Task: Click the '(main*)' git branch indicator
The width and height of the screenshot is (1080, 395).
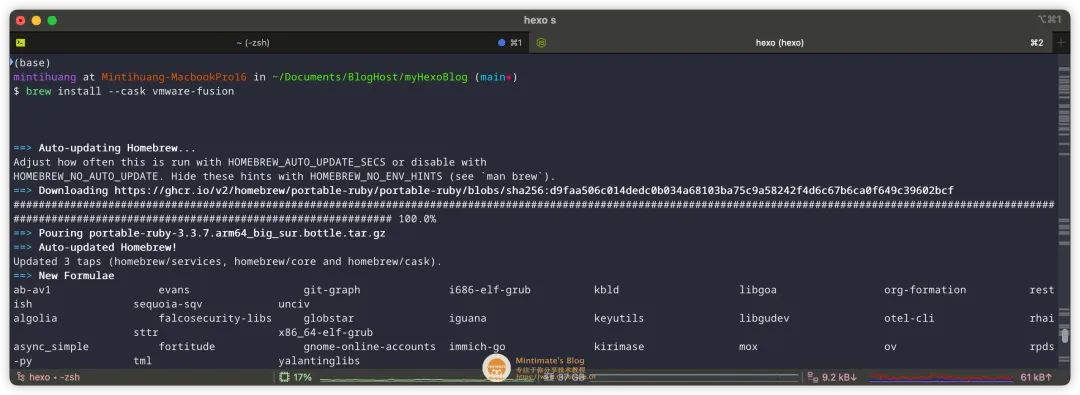Action: click(x=496, y=77)
